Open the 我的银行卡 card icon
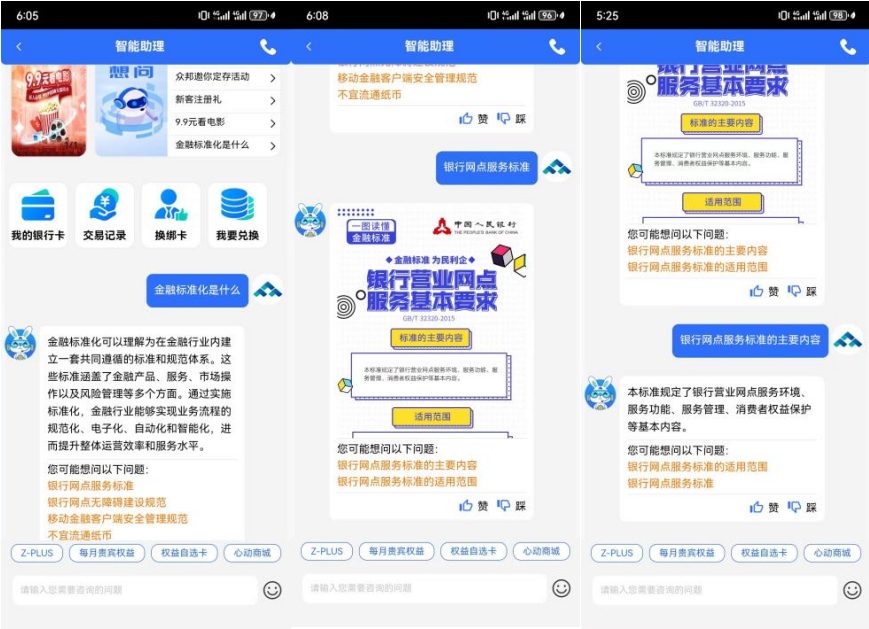Image resolution: width=869 pixels, height=629 pixels. tap(39, 213)
